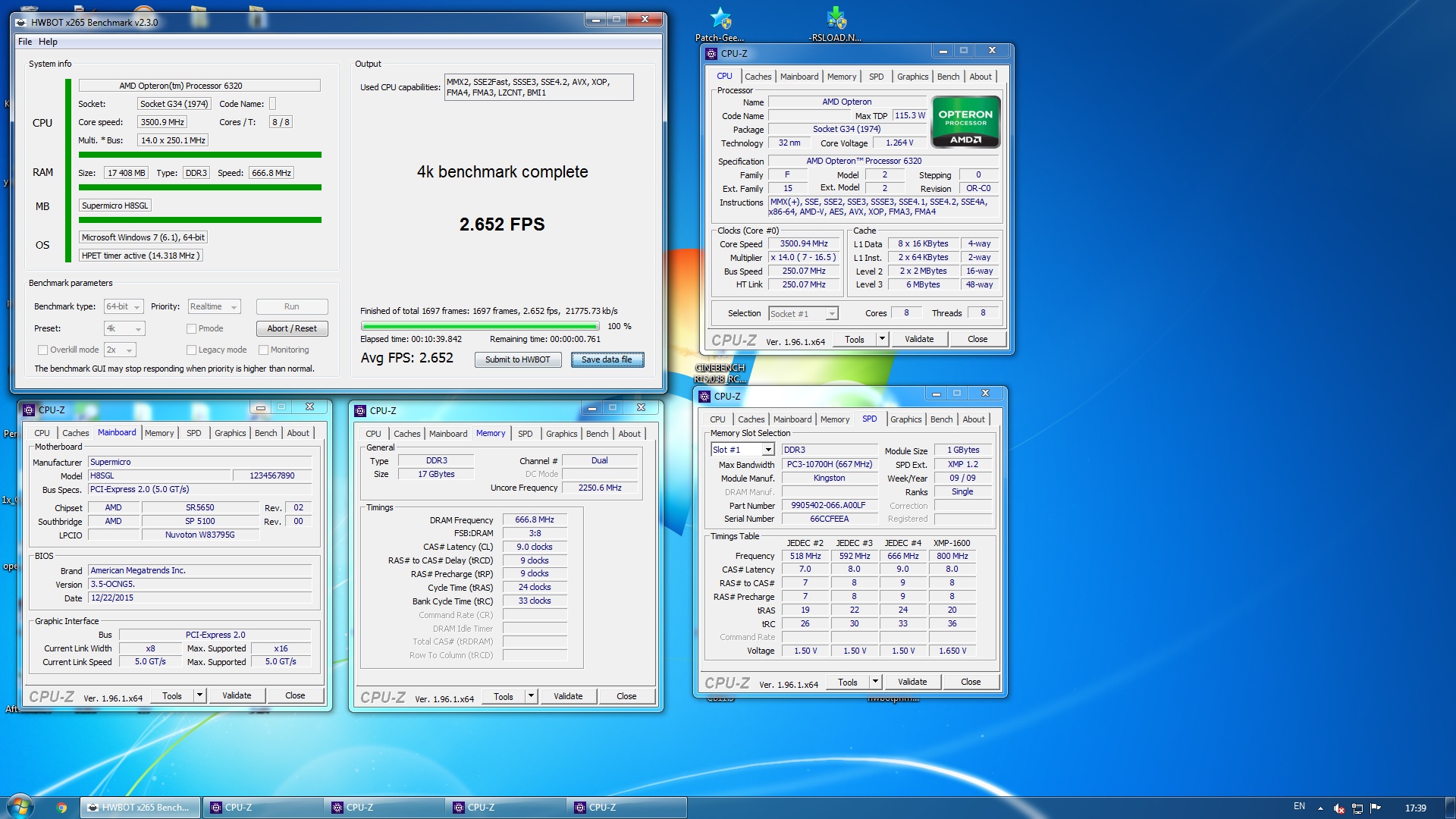Click the disabled Run button
The height and width of the screenshot is (819, 1456).
(x=292, y=306)
